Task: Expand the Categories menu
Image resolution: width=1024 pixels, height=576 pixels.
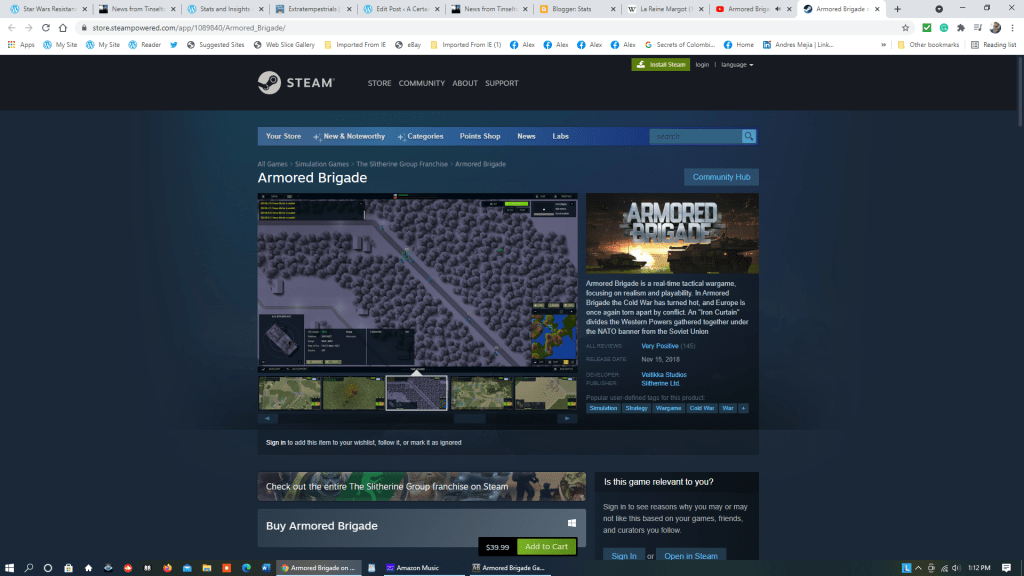Action: coord(424,136)
